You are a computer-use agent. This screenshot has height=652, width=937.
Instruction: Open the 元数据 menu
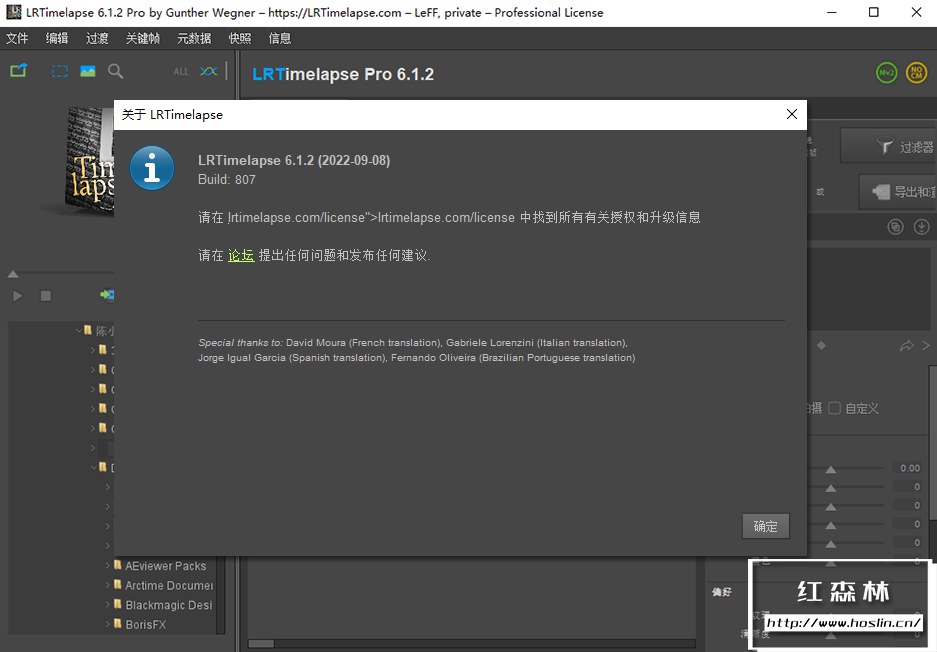(x=194, y=38)
